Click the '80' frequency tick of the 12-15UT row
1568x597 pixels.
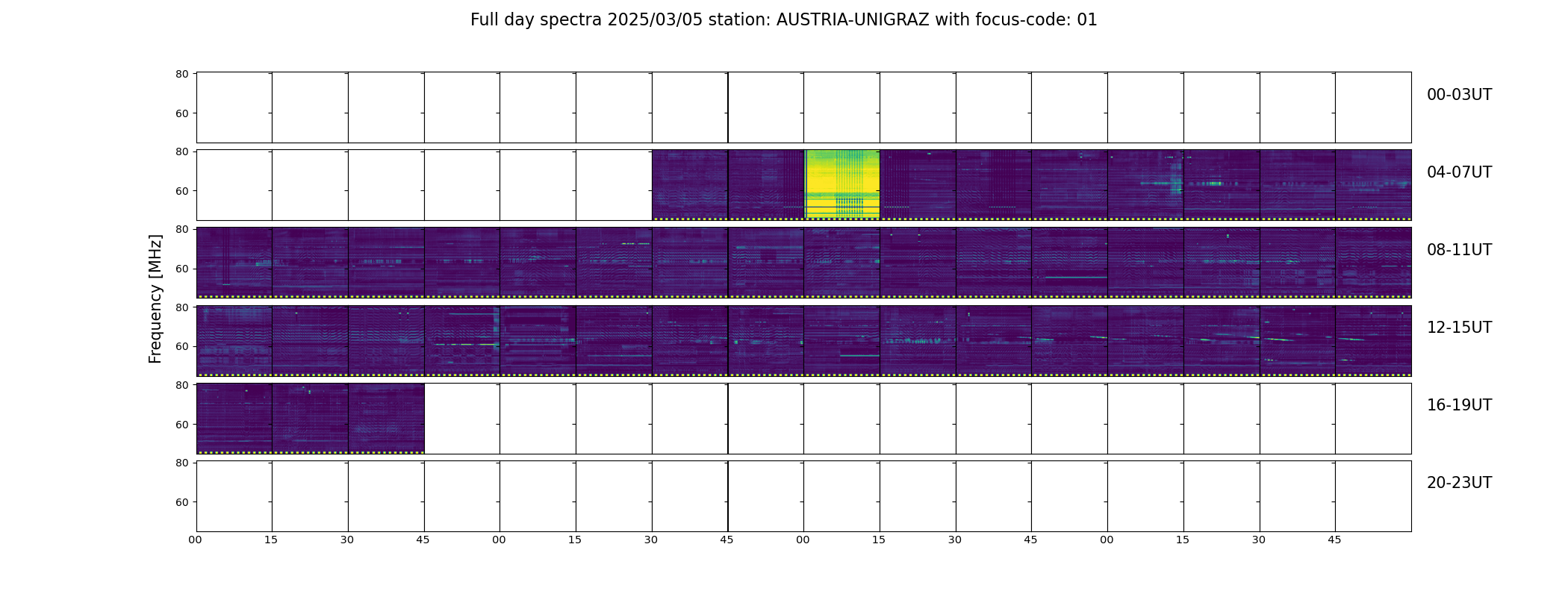pos(181,307)
